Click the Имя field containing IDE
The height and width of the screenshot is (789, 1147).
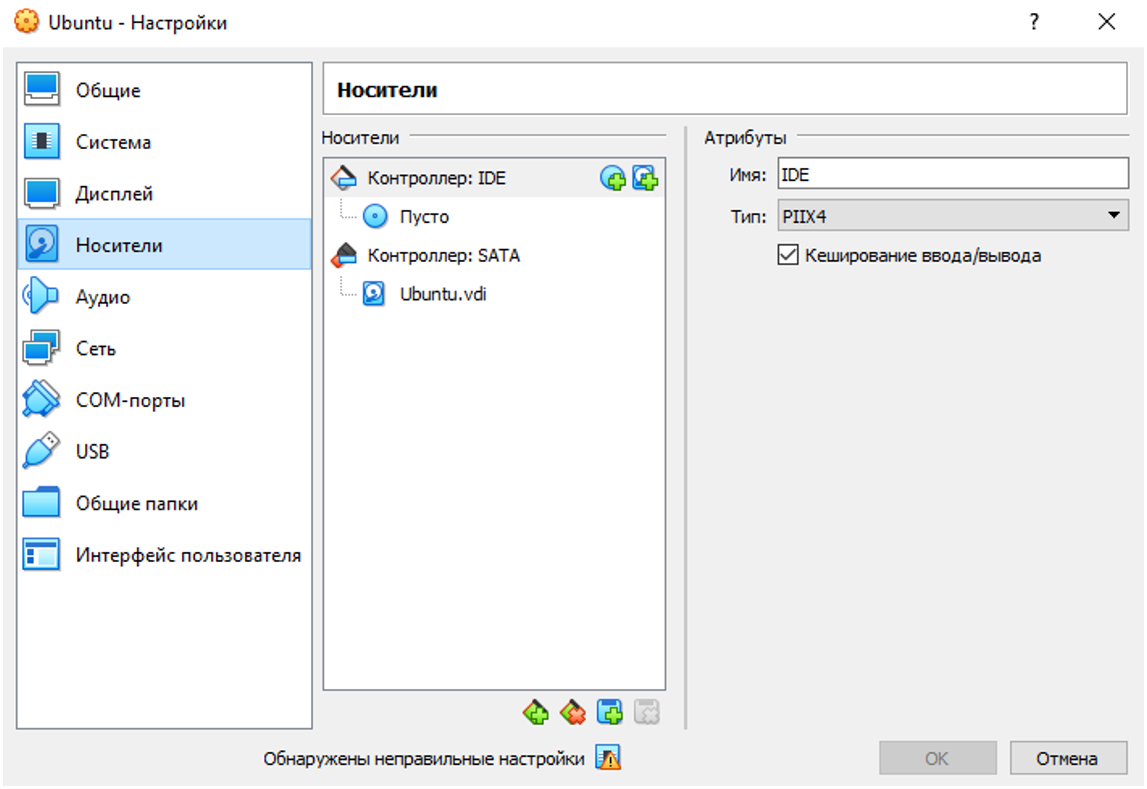[x=953, y=175]
